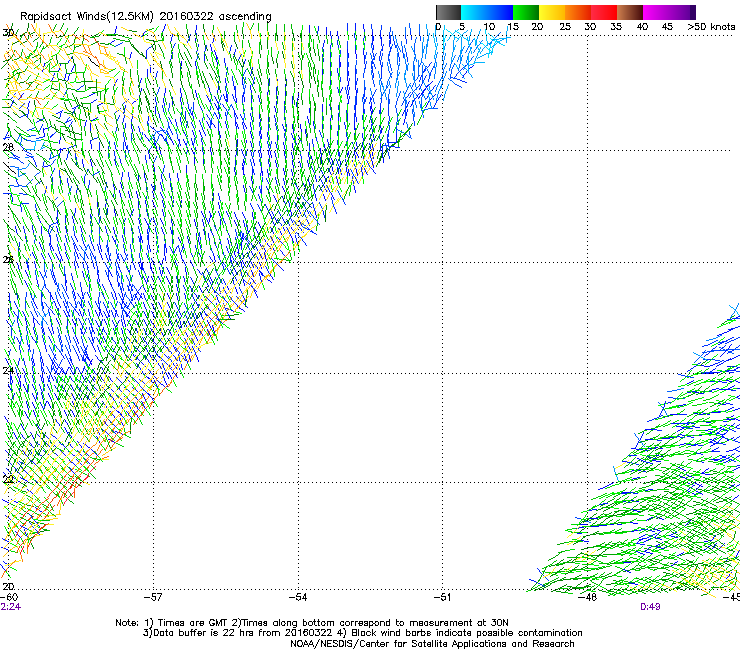Click the '22' latitude axis label

[x=8, y=480]
